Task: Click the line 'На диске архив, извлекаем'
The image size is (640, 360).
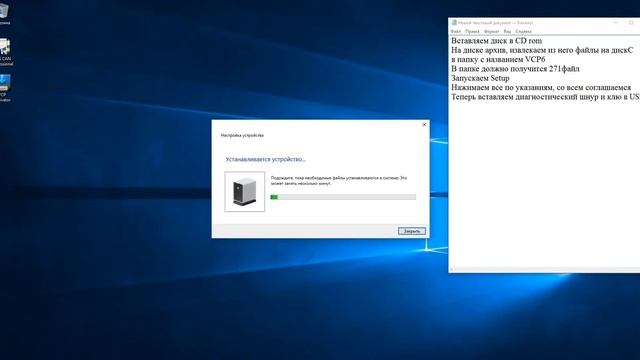Action: click(x=542, y=50)
